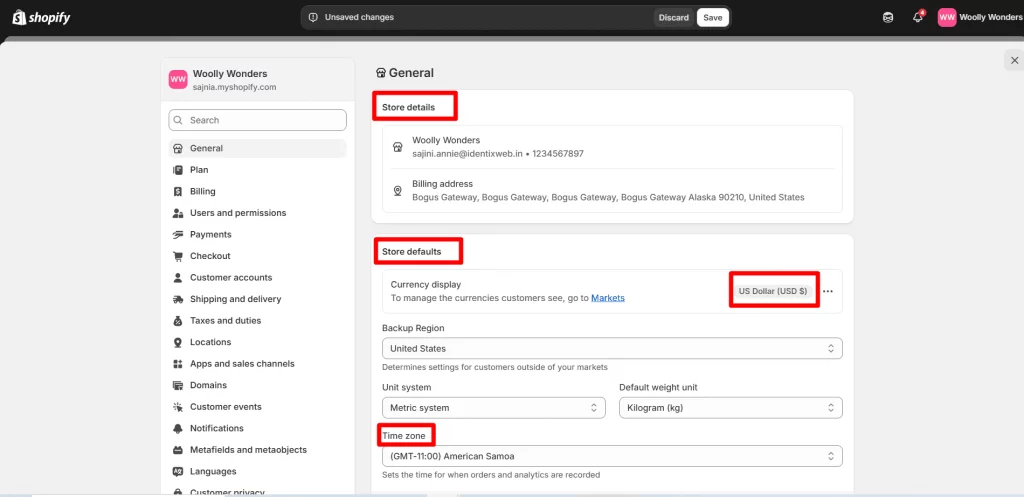This screenshot has width=1024, height=497.
Task: Open Taxes and duties settings
Action: point(257,321)
